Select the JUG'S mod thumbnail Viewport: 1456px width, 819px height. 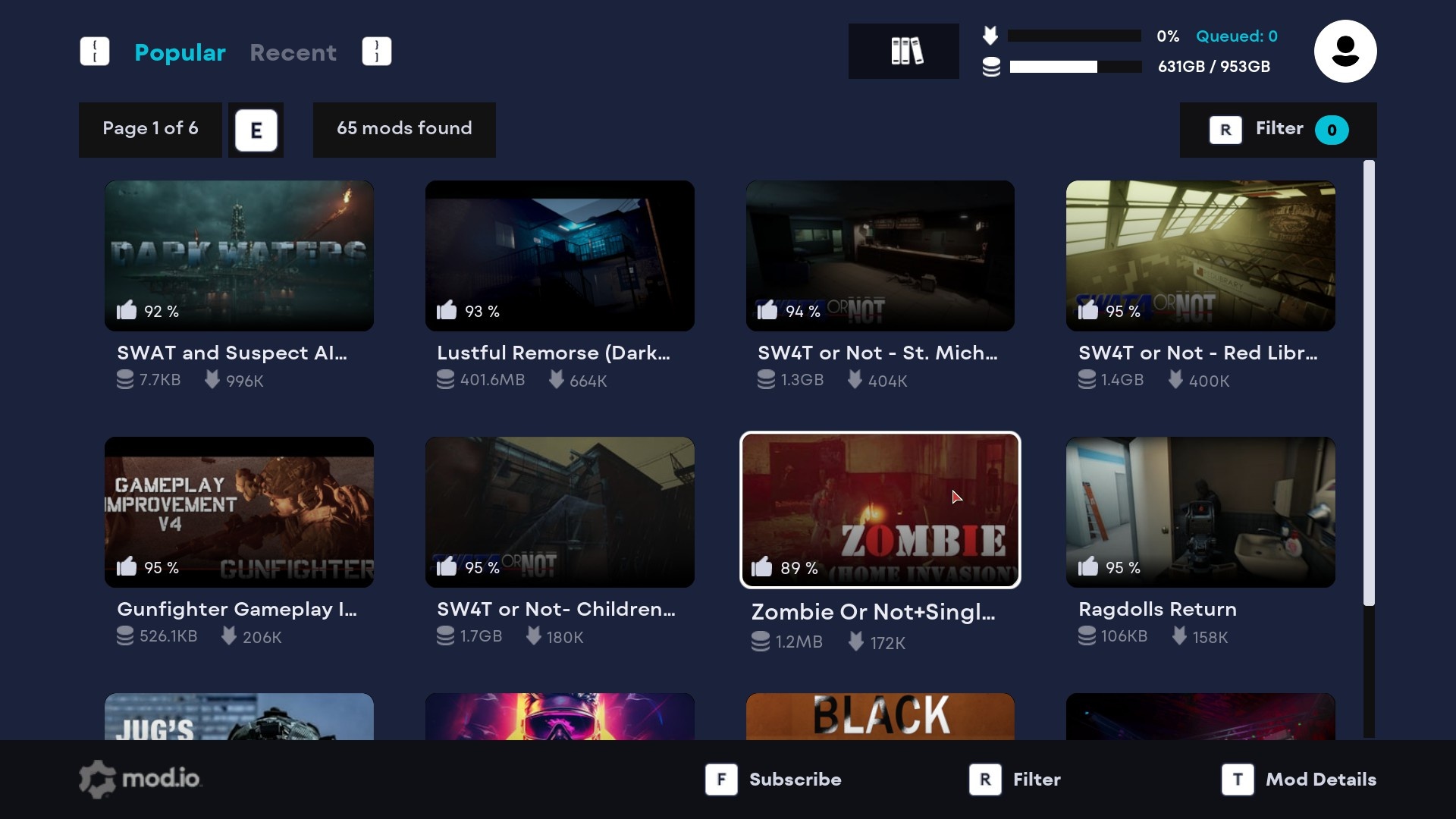point(239,717)
